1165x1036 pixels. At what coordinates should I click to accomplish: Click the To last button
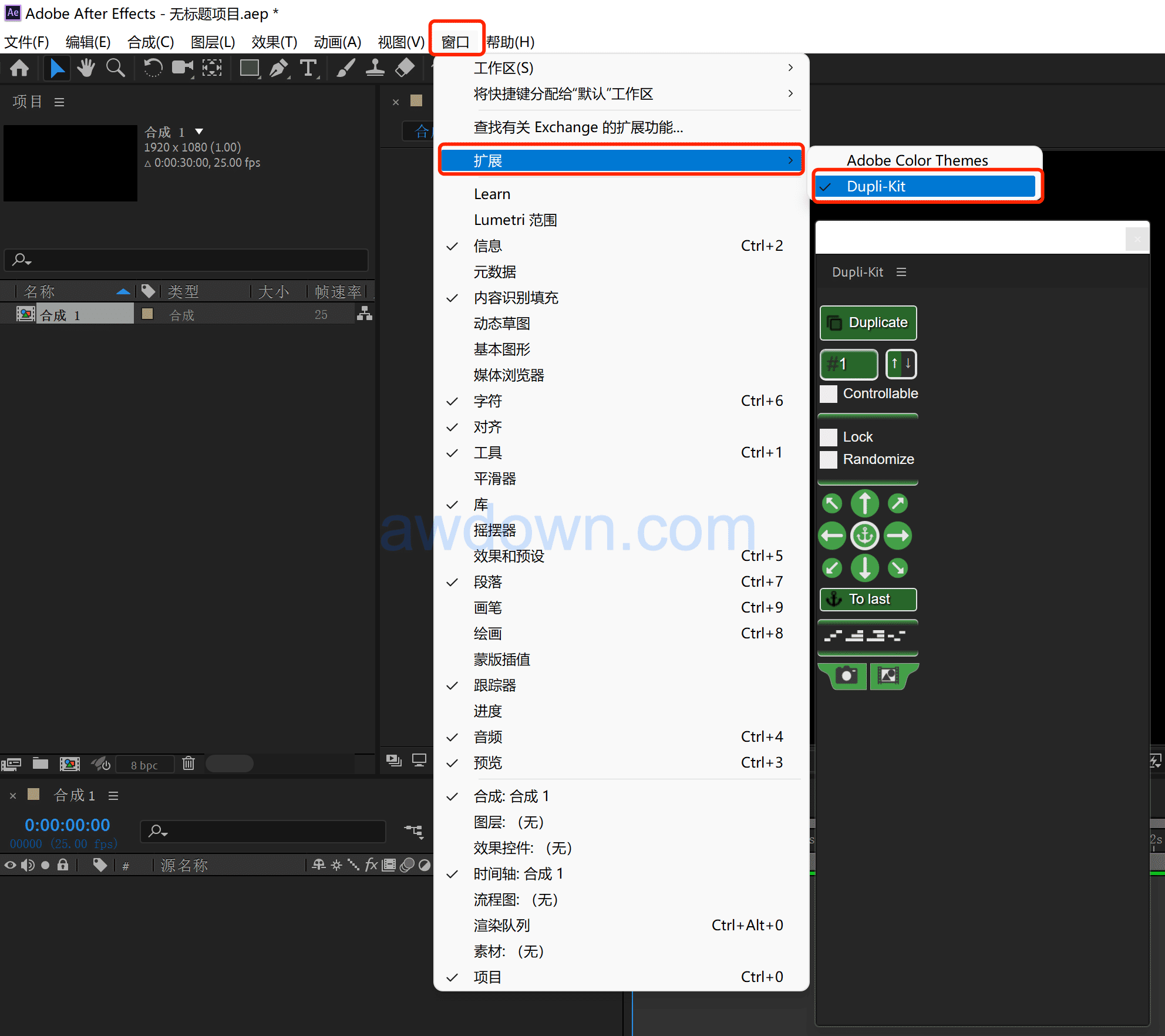[868, 599]
